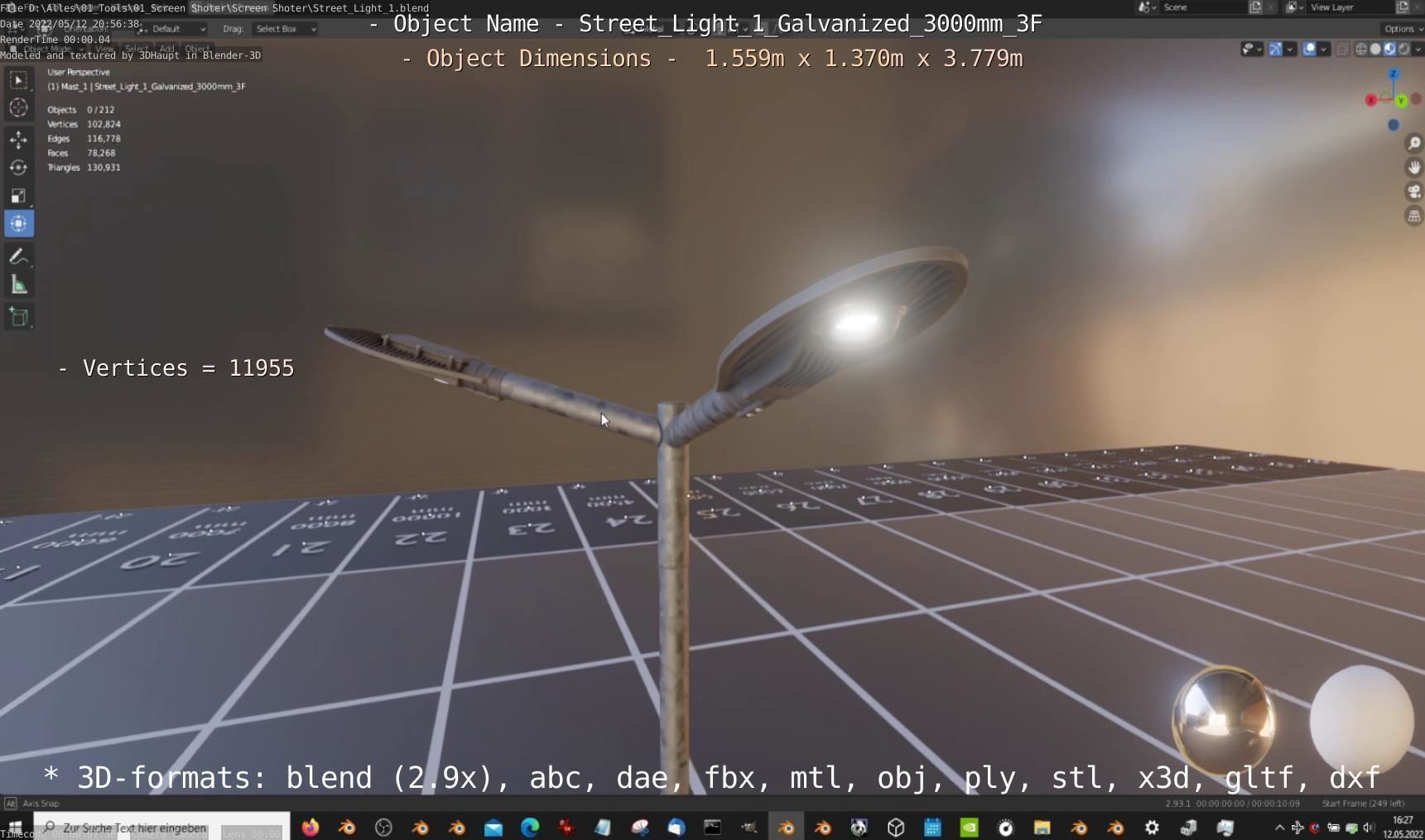This screenshot has width=1425, height=840.
Task: Activate the 3D Cursor tool
Action: [18, 108]
